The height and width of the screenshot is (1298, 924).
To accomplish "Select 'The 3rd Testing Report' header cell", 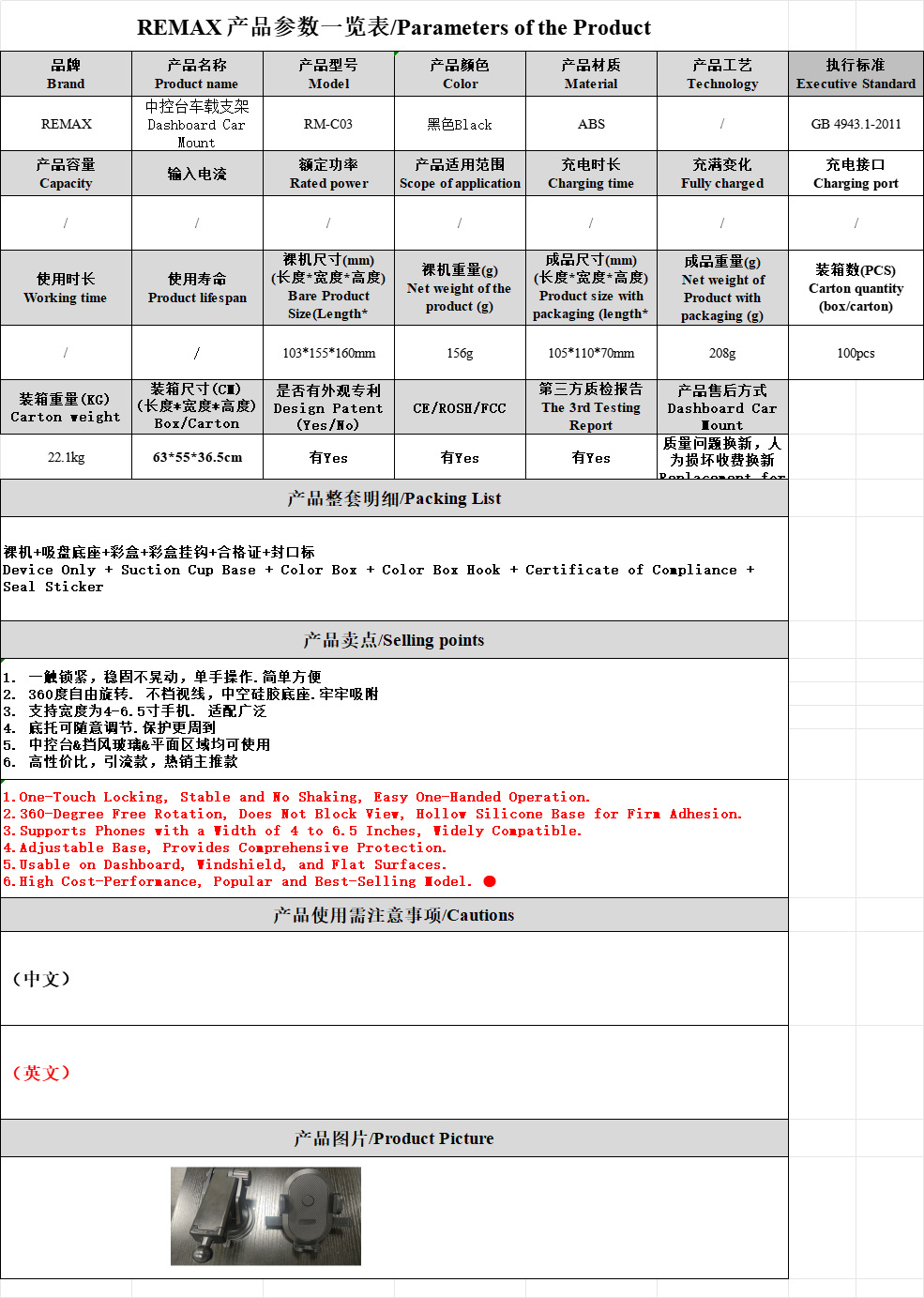I will 591,407.
